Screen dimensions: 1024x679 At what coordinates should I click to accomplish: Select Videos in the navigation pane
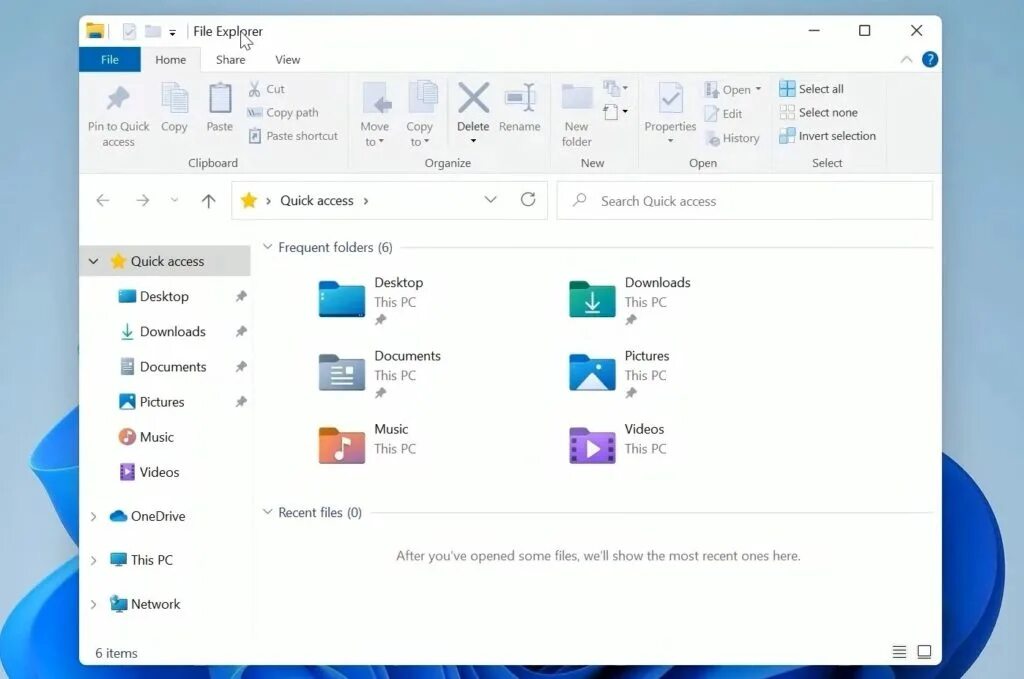150,472
